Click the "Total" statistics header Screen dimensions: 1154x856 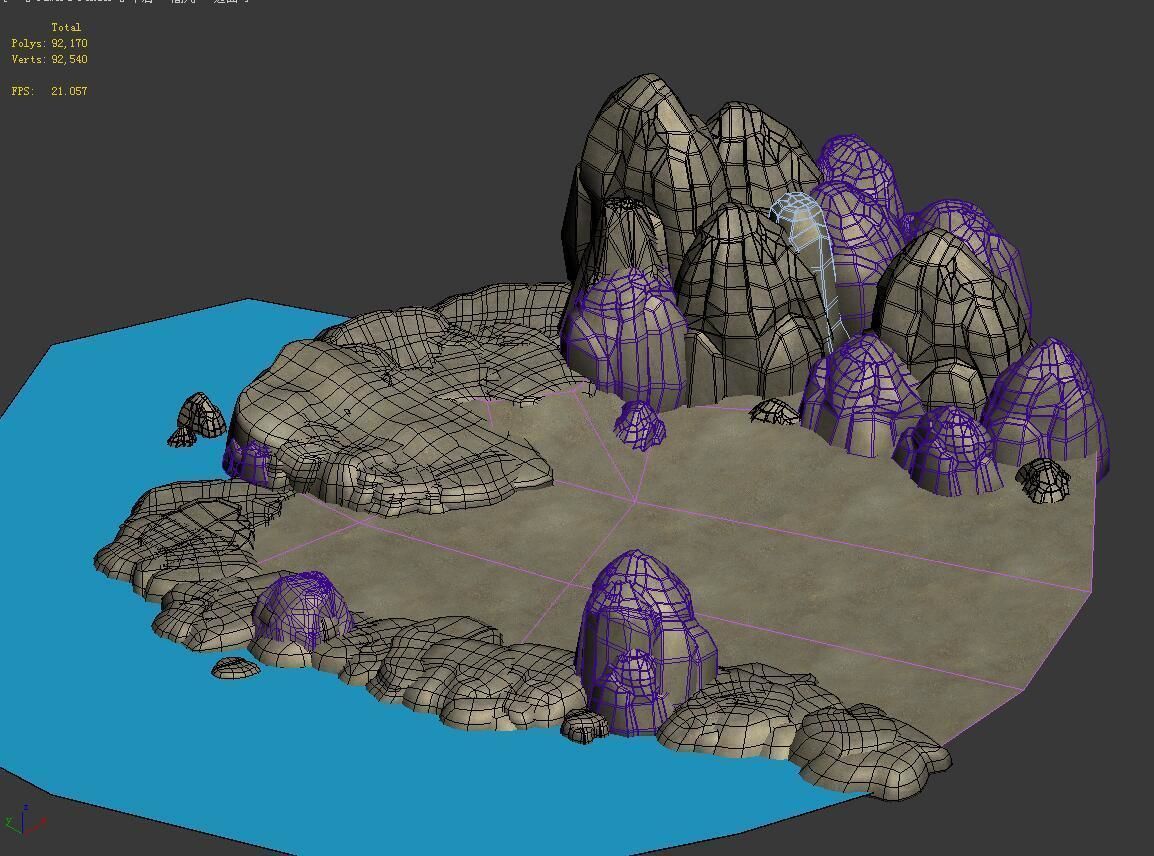tap(66, 27)
